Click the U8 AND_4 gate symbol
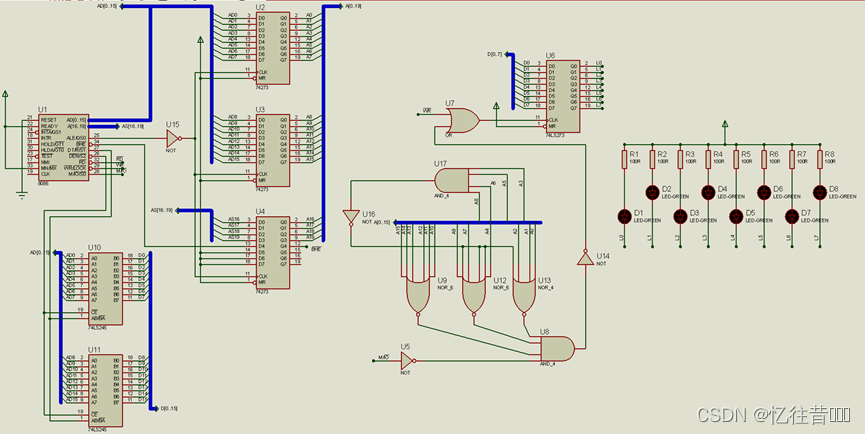 [x=557, y=349]
